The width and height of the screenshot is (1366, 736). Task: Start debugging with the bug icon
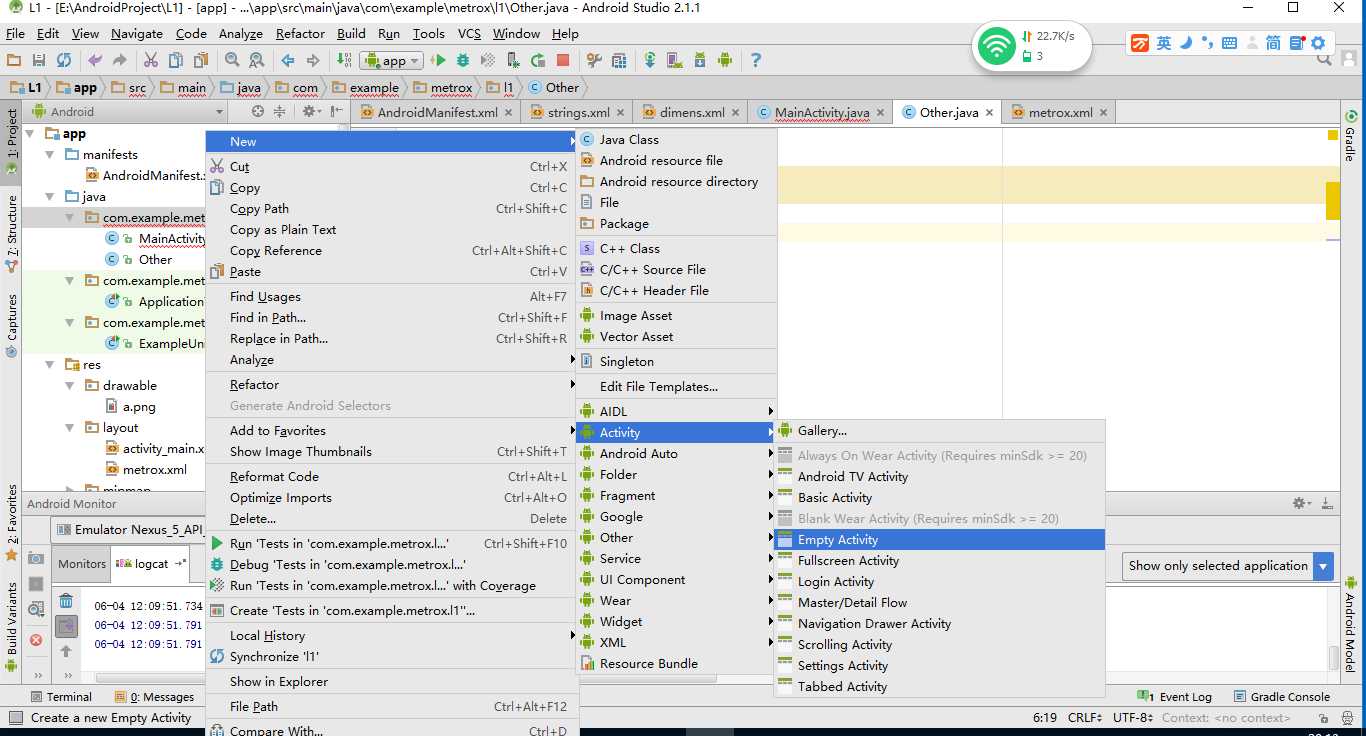(x=461, y=60)
